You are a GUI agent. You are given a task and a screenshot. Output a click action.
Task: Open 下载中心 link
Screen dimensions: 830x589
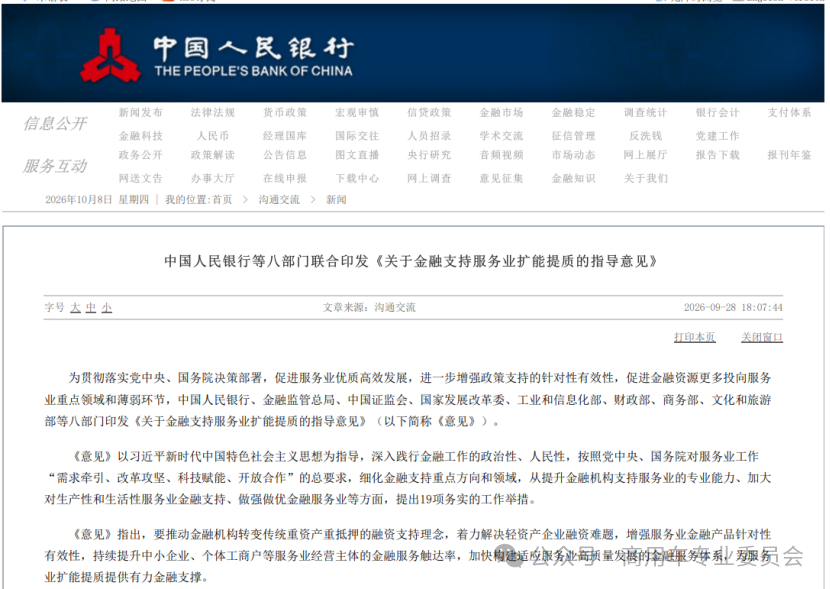tap(357, 178)
